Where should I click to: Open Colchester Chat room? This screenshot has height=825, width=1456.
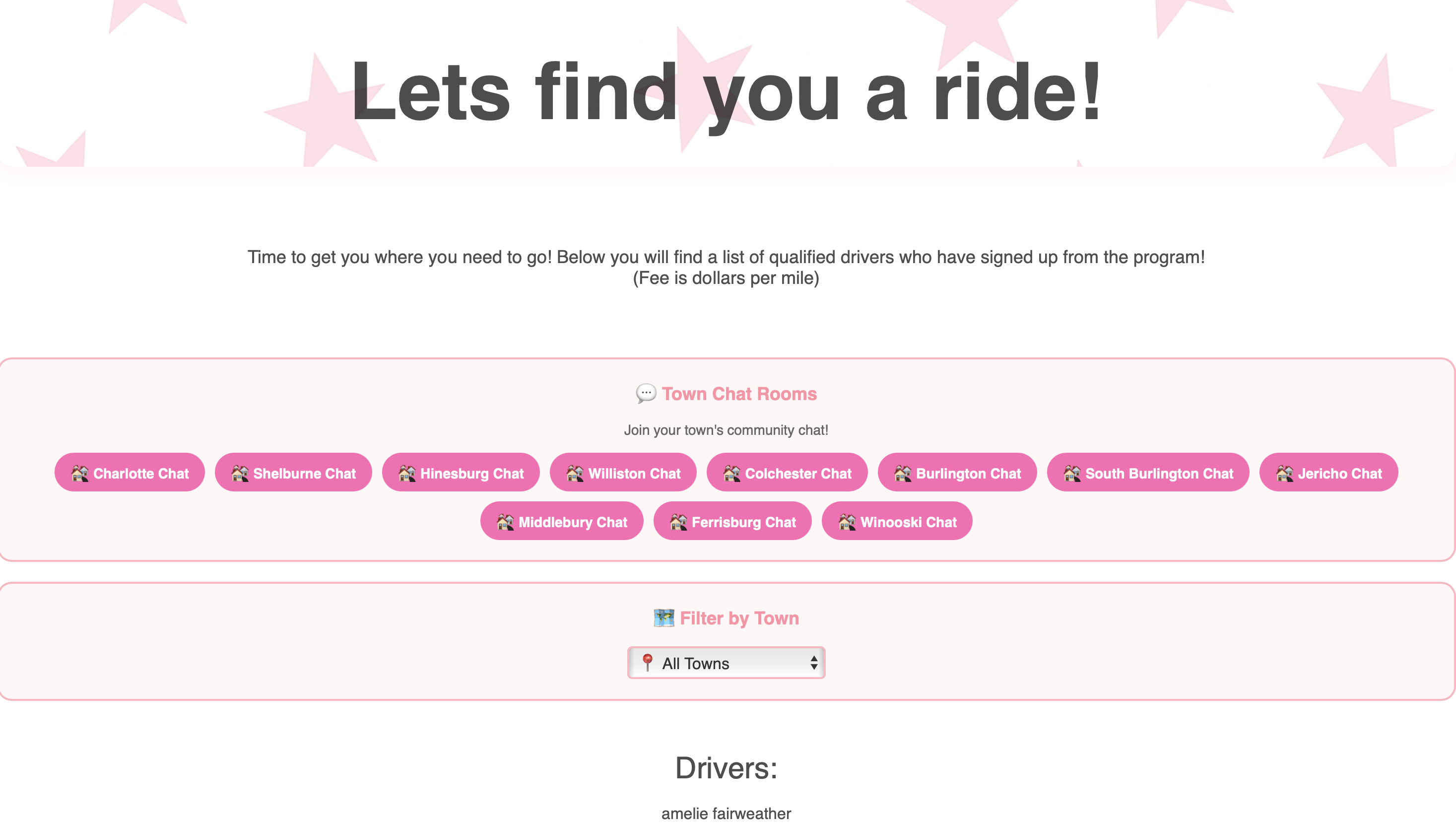(x=787, y=473)
